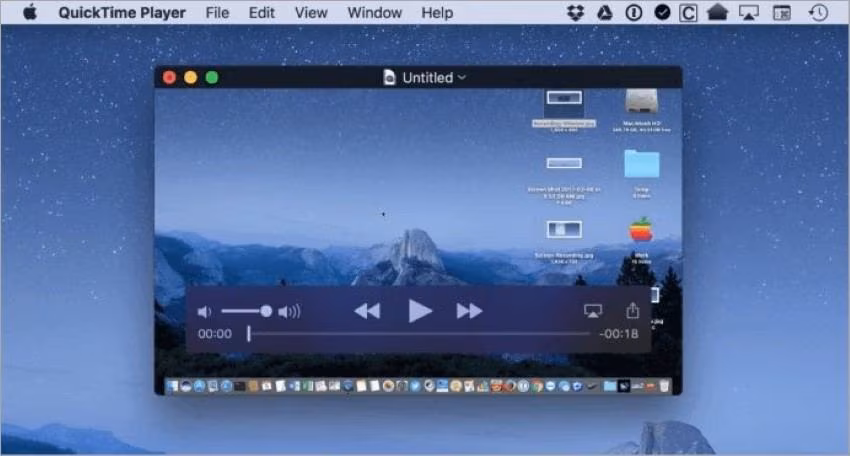The image size is (850, 456).
Task: Open the View menu
Action: click(311, 12)
